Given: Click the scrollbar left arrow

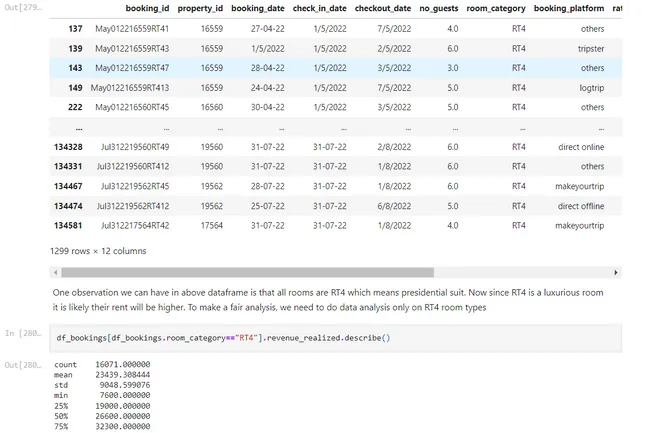Looking at the screenshot, I should coord(56,272).
